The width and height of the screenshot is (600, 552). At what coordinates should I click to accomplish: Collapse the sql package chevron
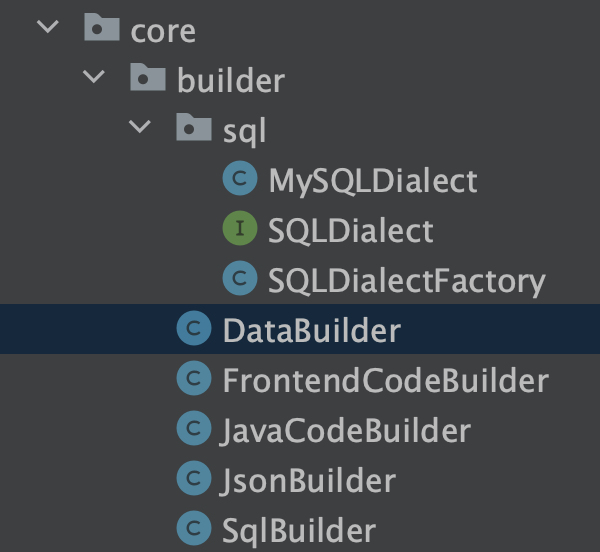141,127
